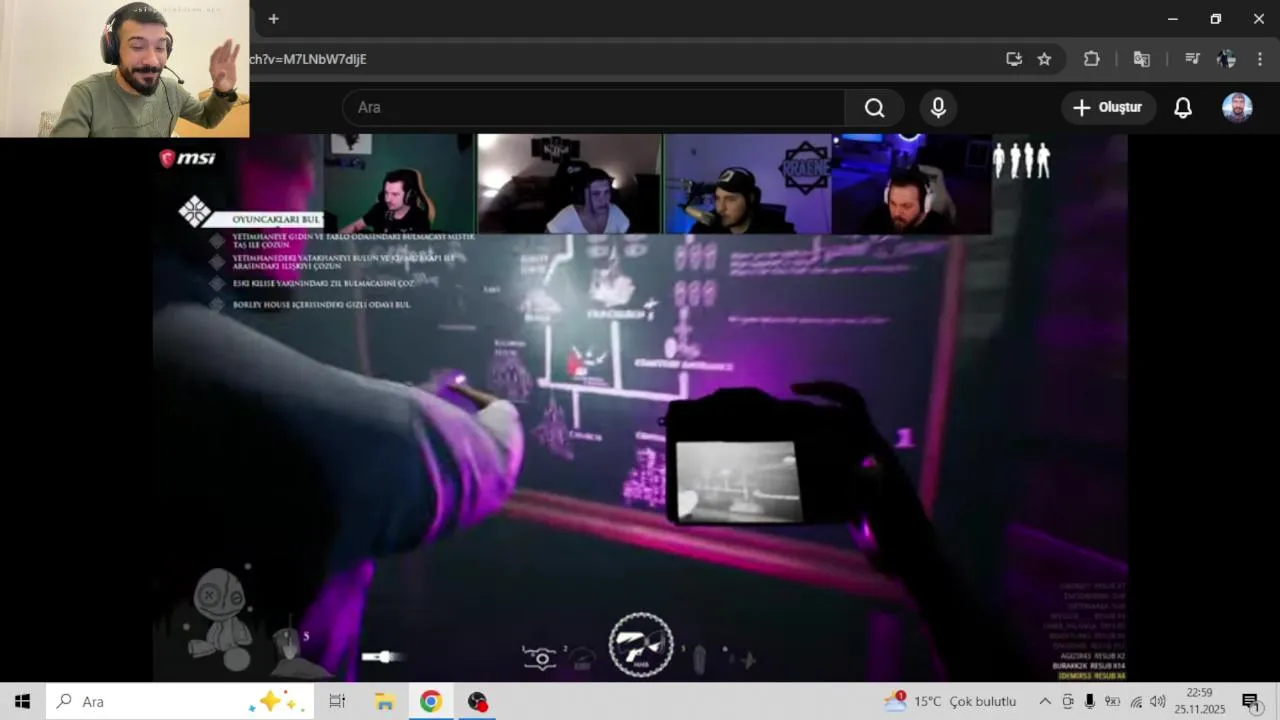Screen dimensions: 1280x720
Task: Click the YouTube search magnifier button
Action: coord(875,107)
